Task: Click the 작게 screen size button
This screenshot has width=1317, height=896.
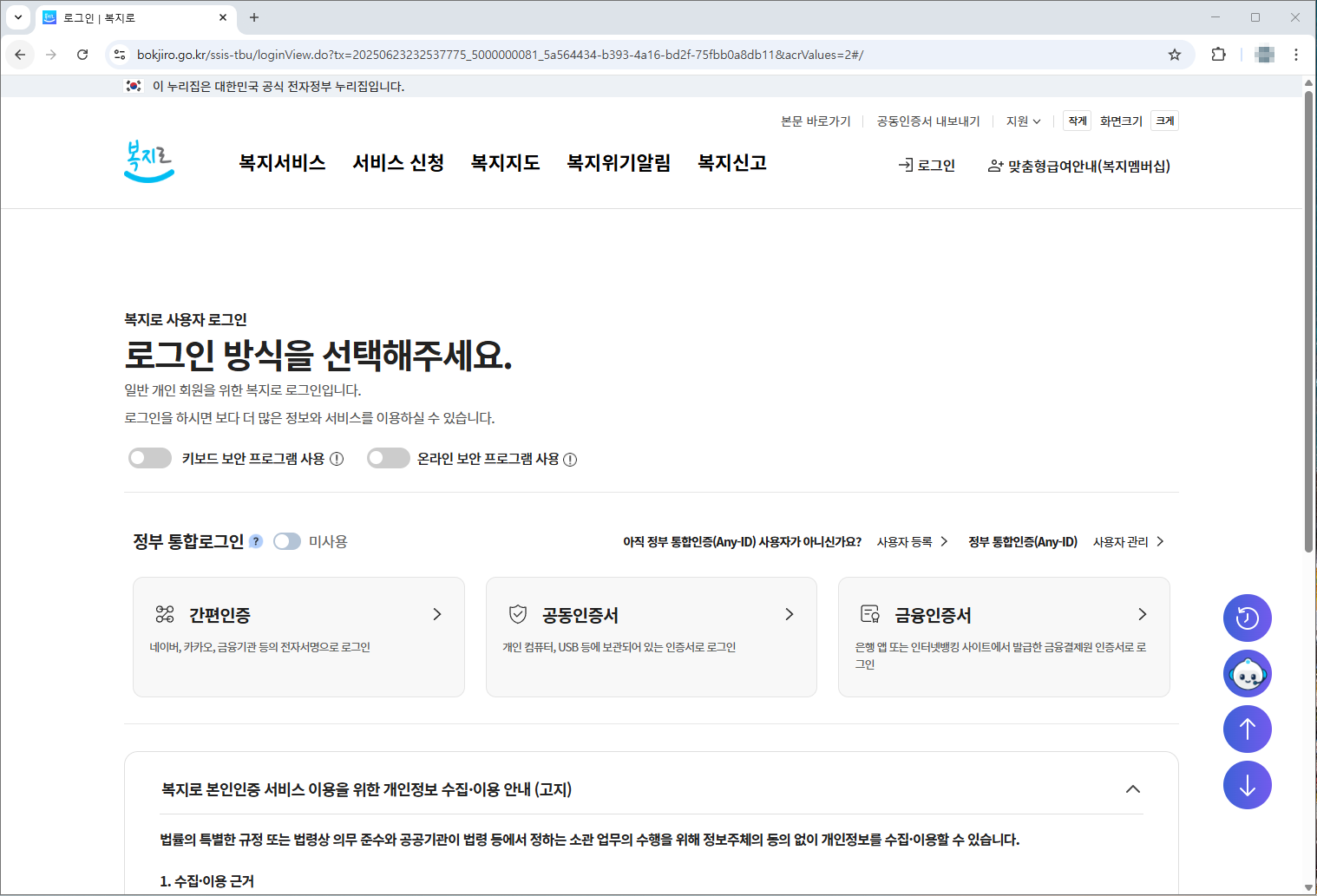Action: pyautogui.click(x=1078, y=121)
